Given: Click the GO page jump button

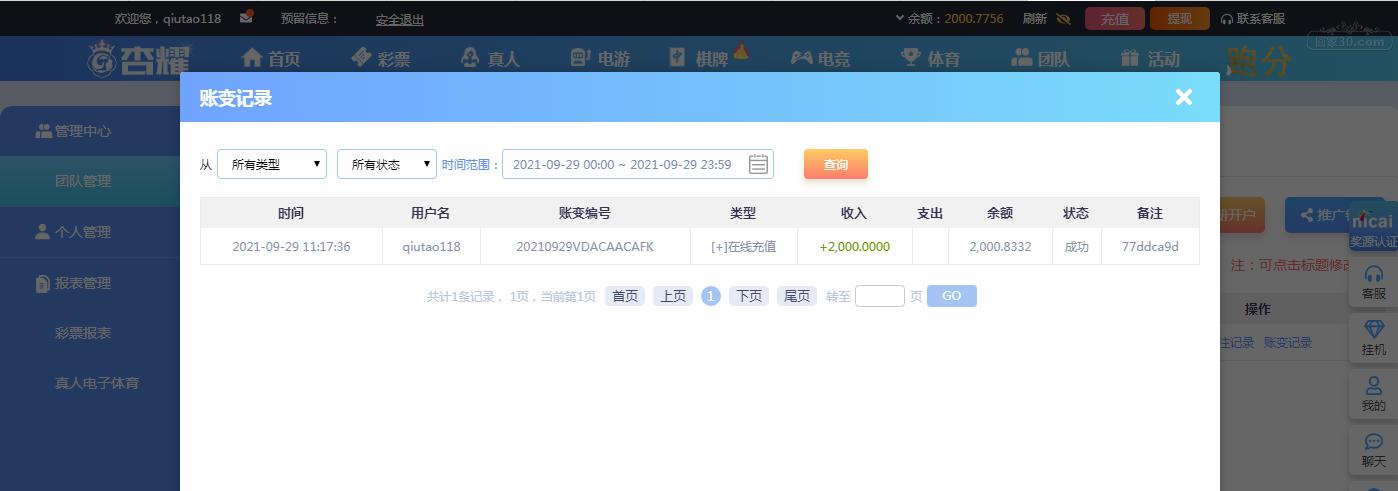Looking at the screenshot, I should pyautogui.click(x=952, y=296).
